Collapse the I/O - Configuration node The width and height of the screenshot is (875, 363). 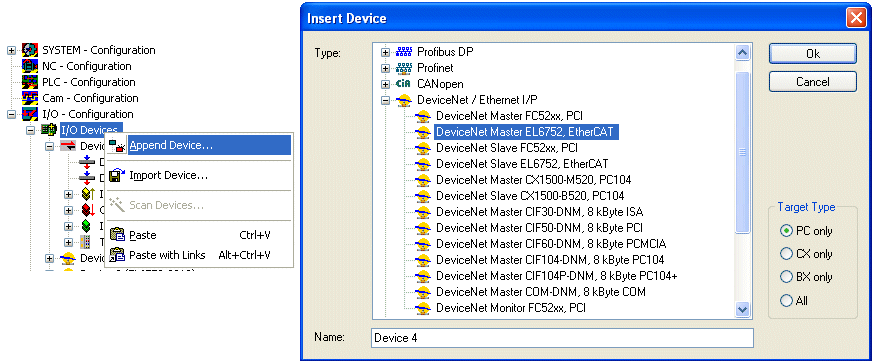pyautogui.click(x=11, y=114)
